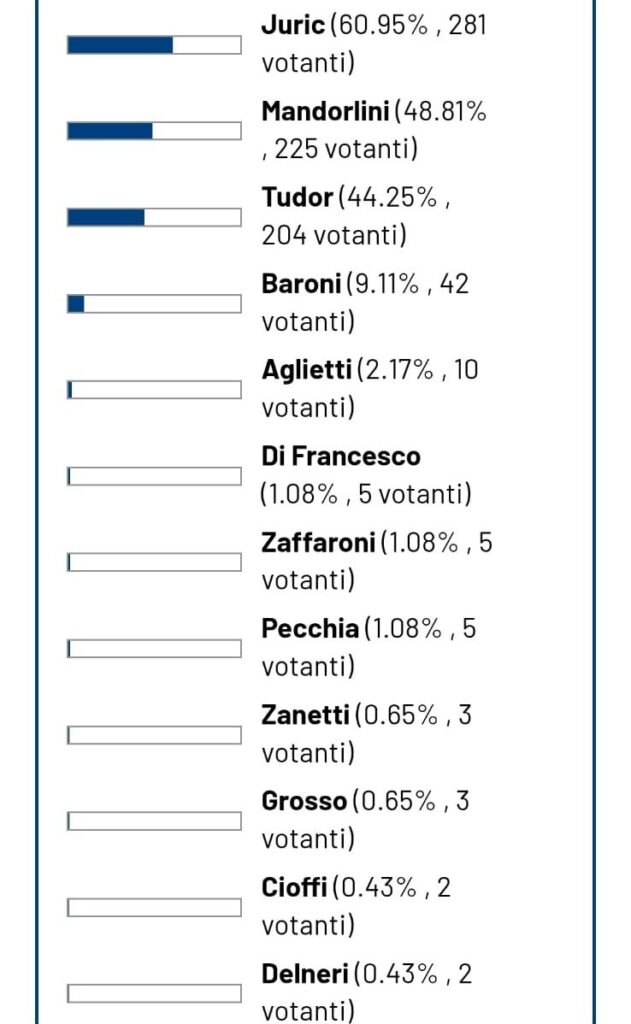Select the Tudor poll result label
The image size is (631, 1024).
(356, 216)
